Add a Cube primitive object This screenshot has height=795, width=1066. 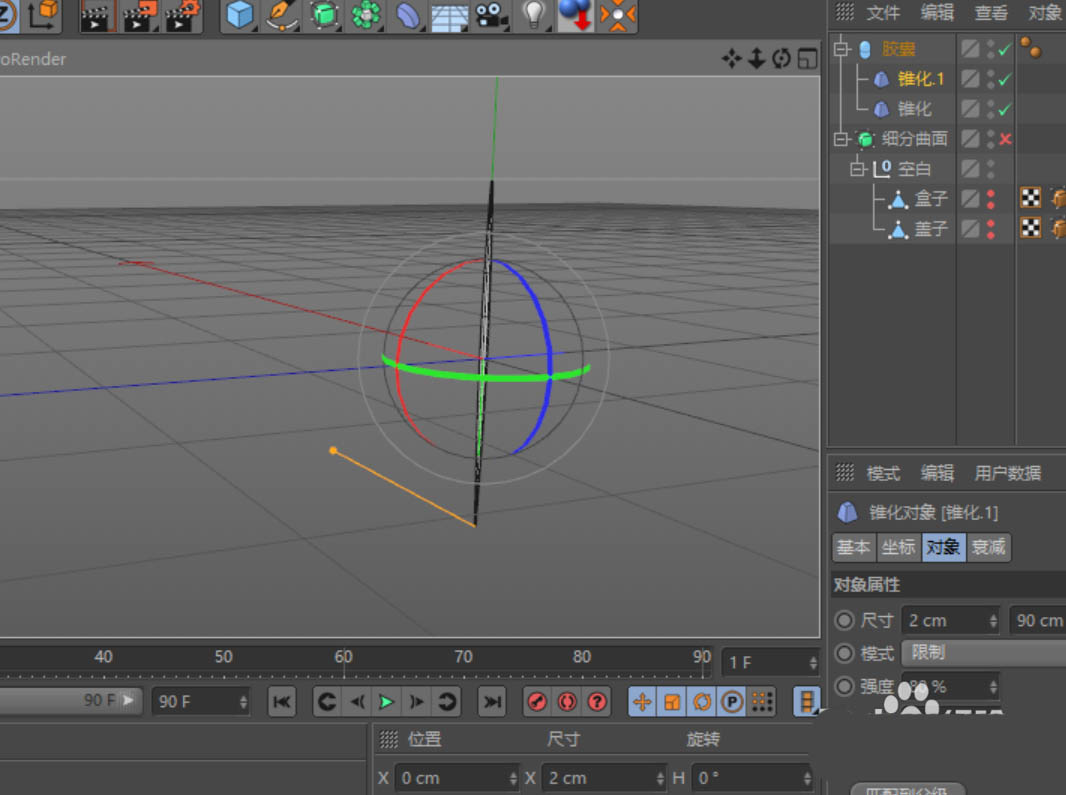pos(240,15)
